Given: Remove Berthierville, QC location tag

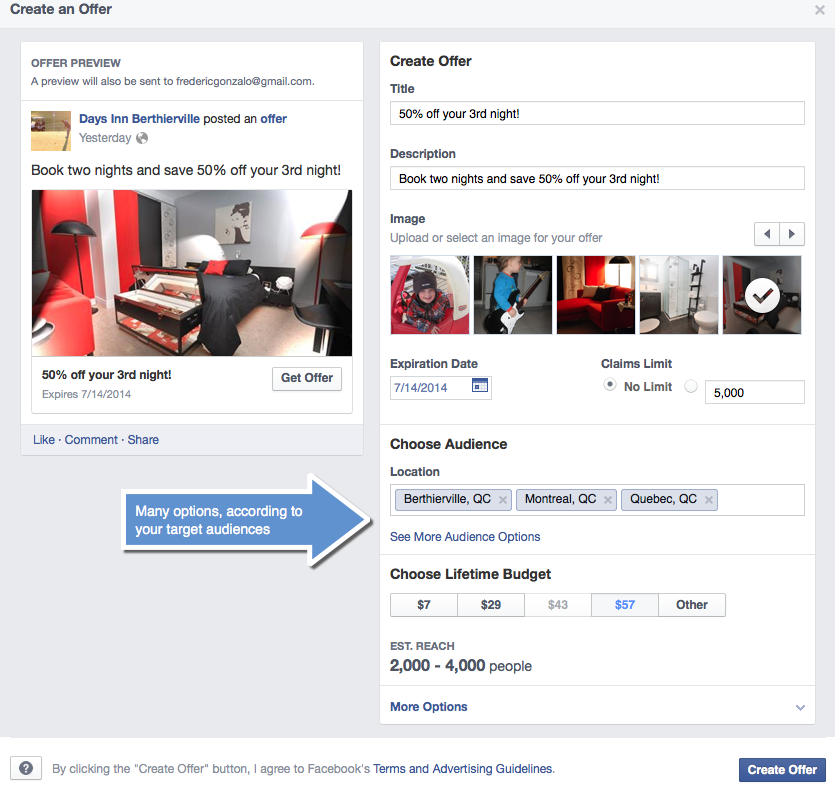Looking at the screenshot, I should (502, 500).
